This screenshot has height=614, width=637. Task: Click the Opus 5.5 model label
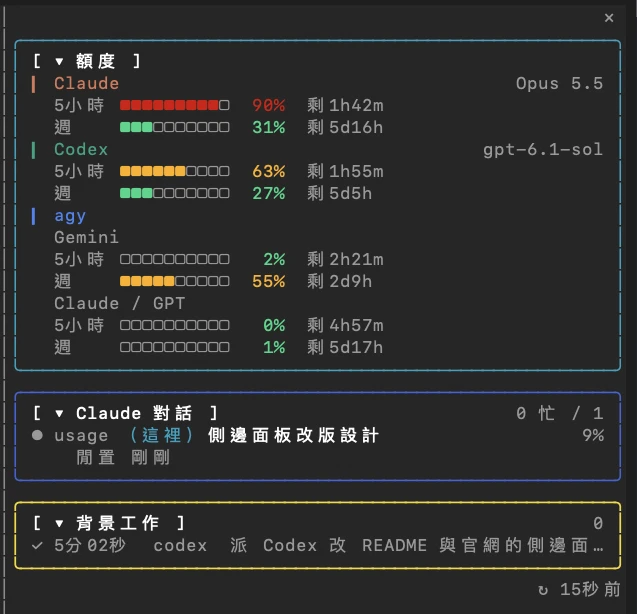click(559, 83)
